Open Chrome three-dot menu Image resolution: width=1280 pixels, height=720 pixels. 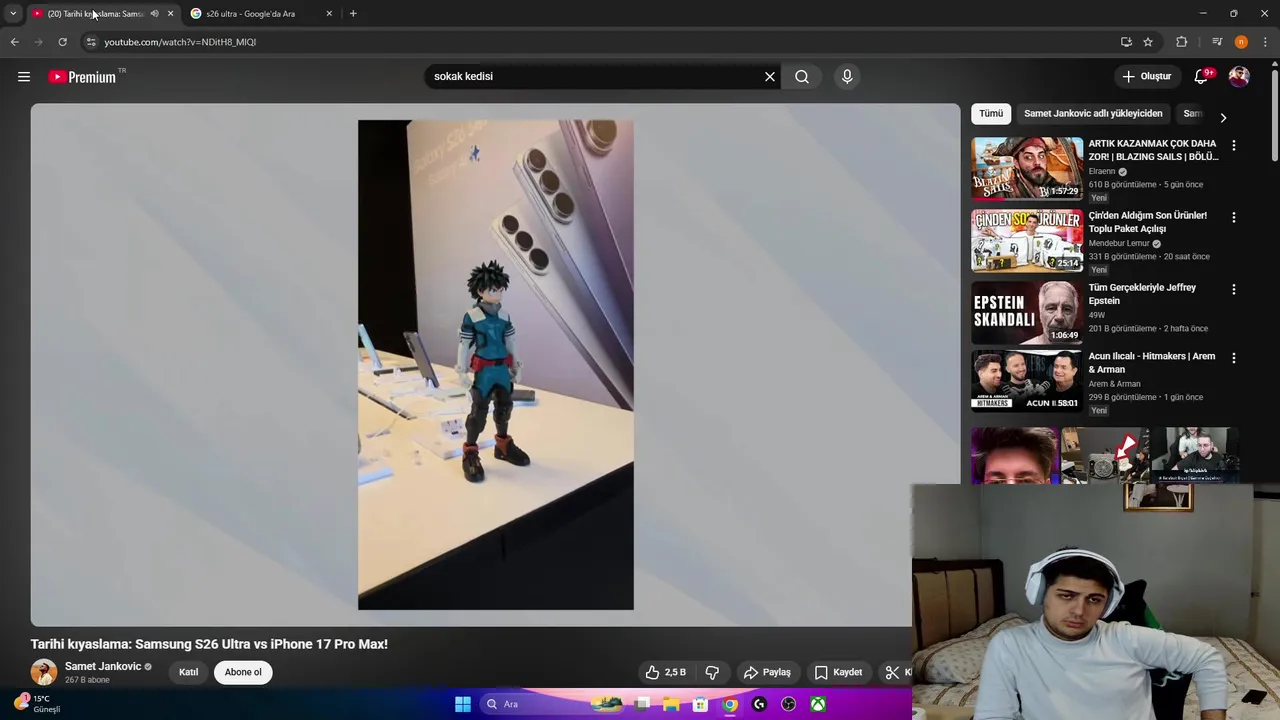[1266, 42]
